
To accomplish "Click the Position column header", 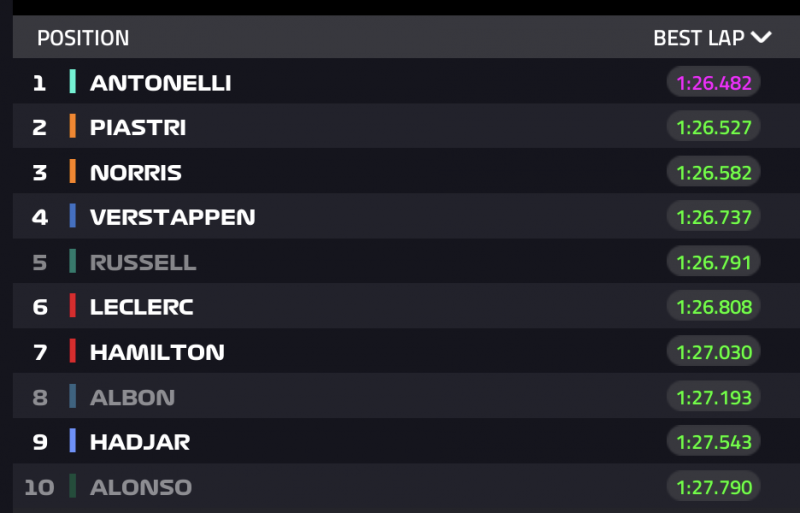I will pyautogui.click(x=83, y=39).
